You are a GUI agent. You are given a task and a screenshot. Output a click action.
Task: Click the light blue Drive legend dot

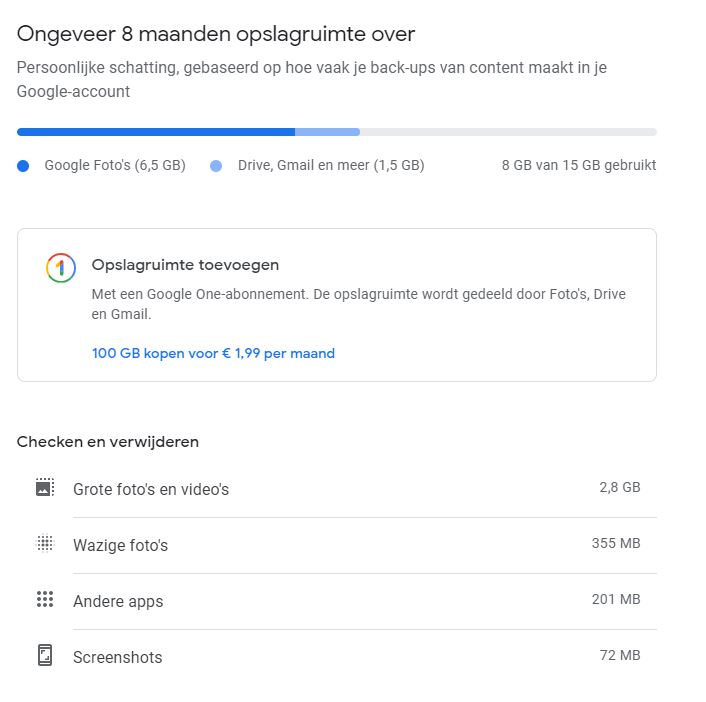coord(216,166)
